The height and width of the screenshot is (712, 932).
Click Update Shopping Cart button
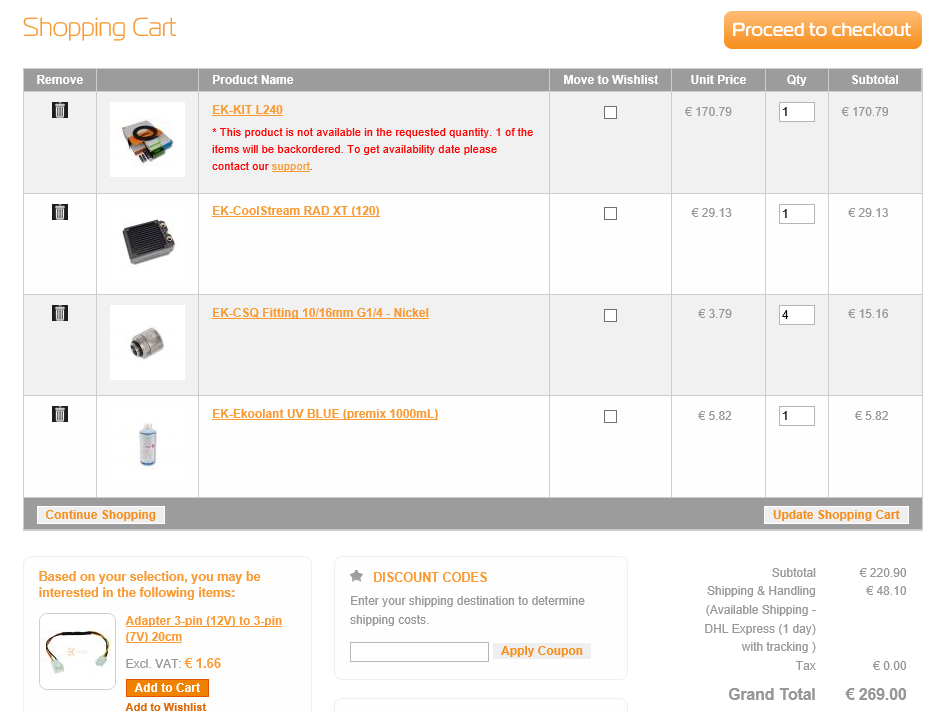pyautogui.click(x=836, y=515)
